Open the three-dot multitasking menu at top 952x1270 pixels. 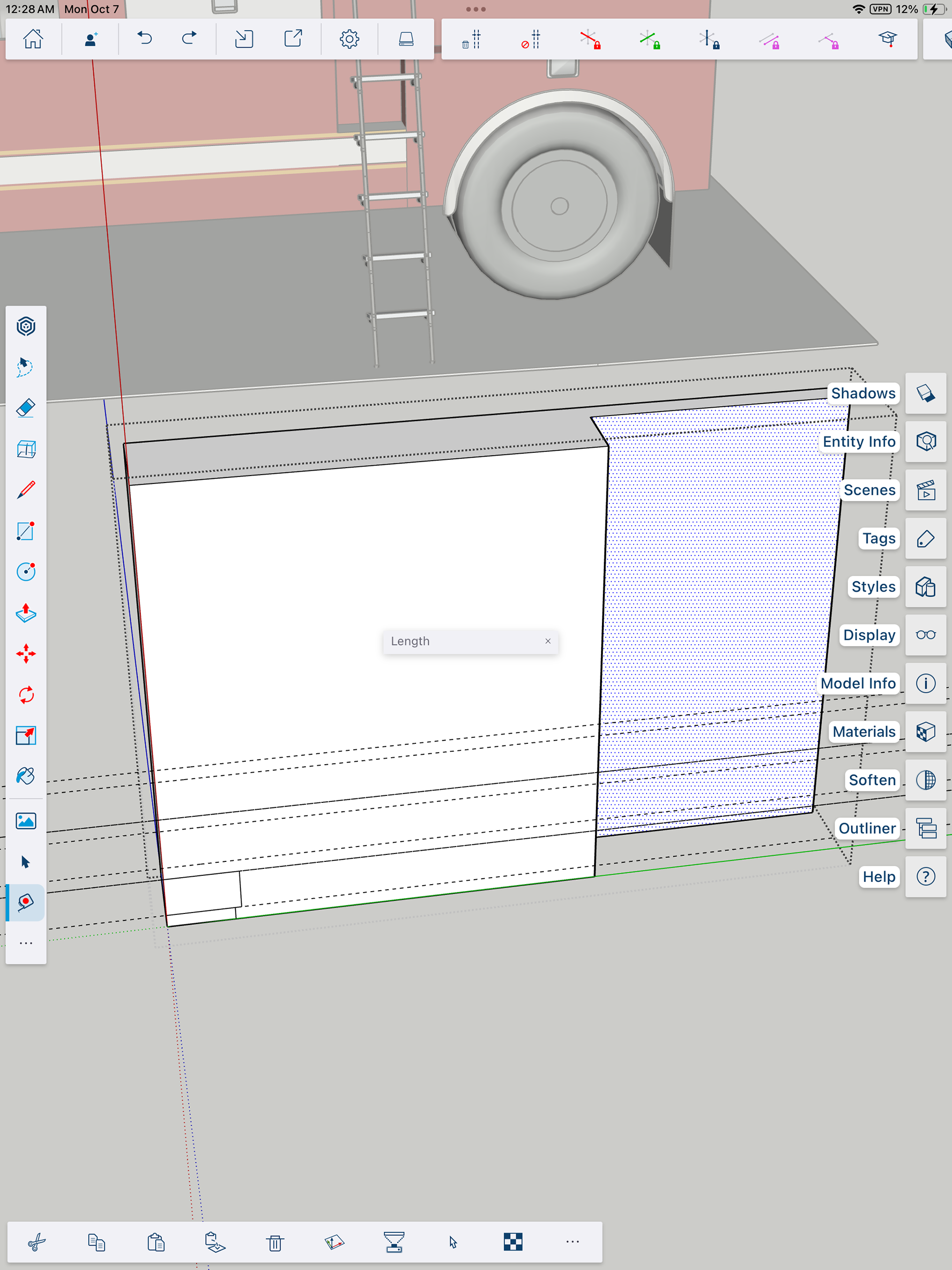[476, 9]
